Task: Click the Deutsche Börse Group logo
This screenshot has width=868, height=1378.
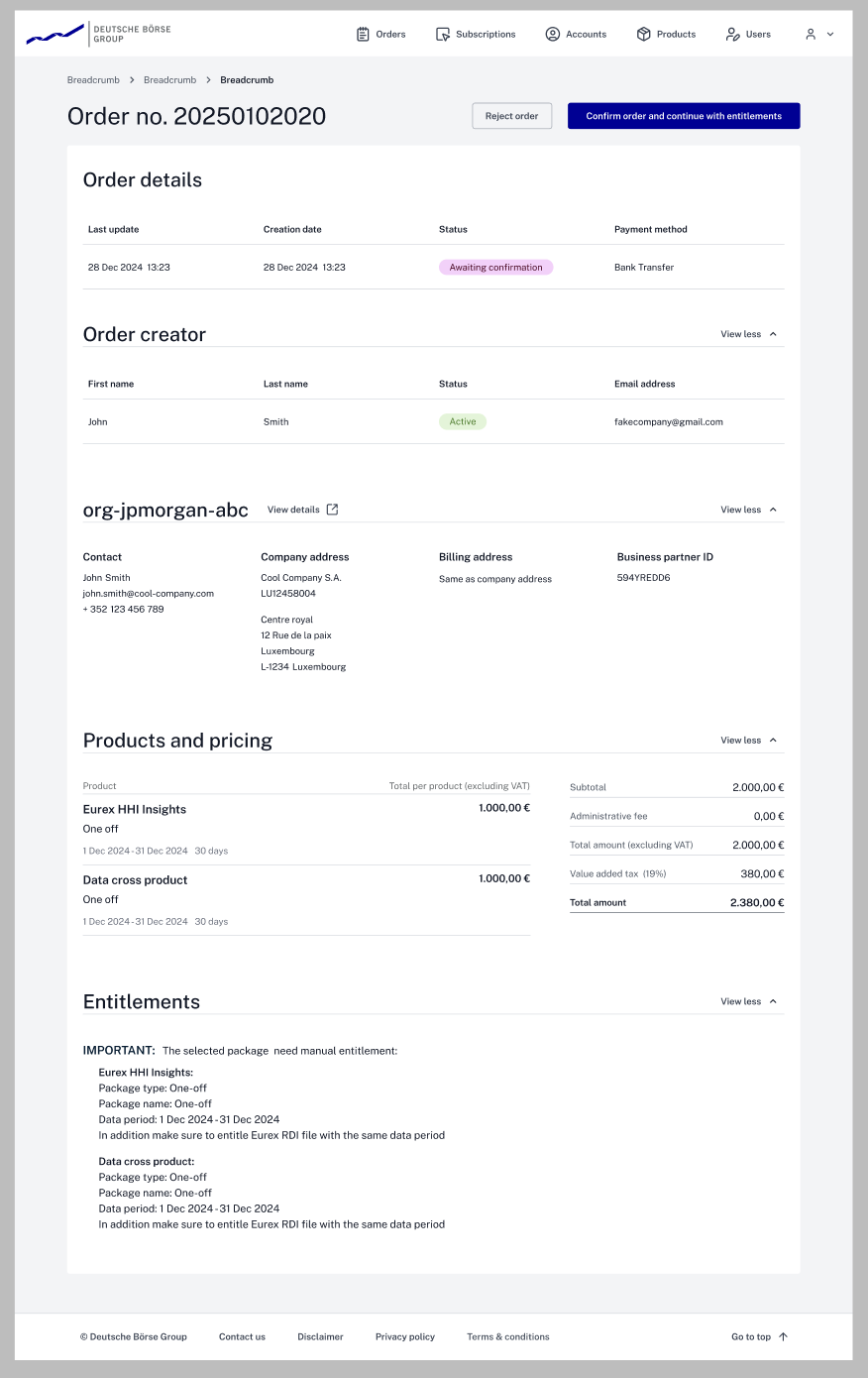Action: [x=96, y=33]
